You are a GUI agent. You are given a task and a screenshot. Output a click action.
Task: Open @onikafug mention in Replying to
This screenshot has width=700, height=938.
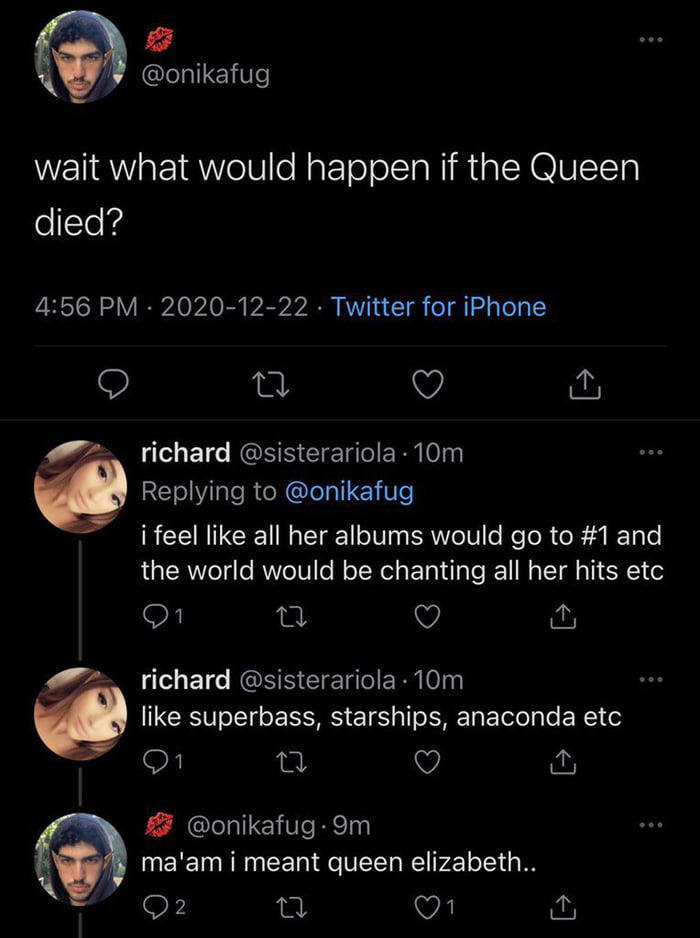coord(349,491)
